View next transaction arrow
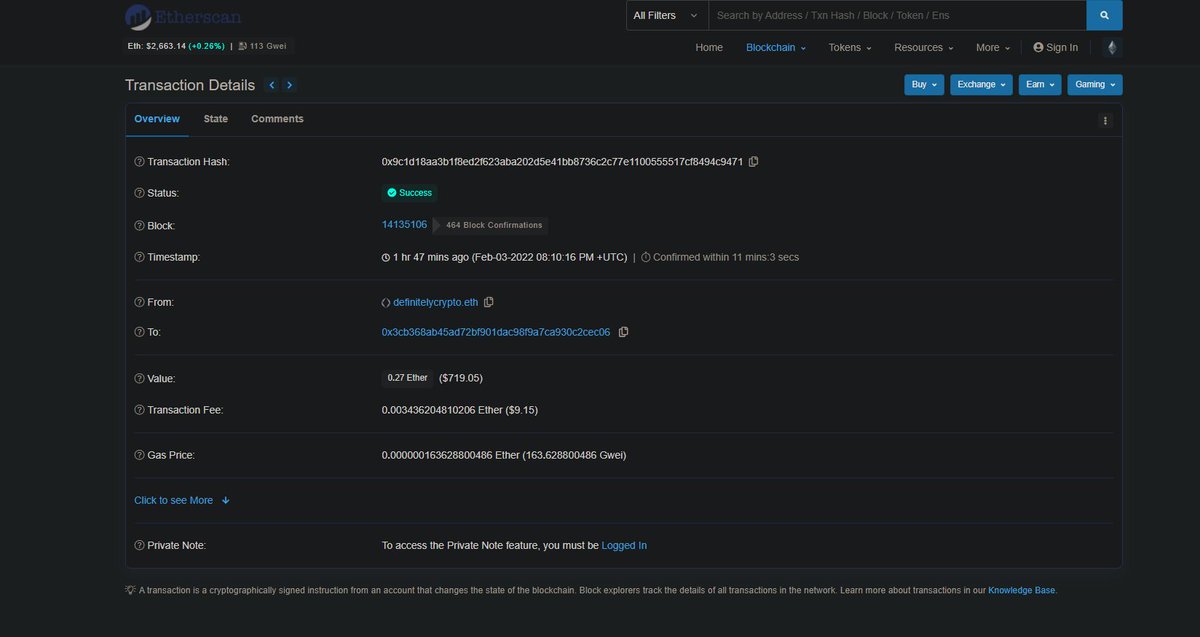The image size is (1200, 637). pyautogui.click(x=289, y=85)
